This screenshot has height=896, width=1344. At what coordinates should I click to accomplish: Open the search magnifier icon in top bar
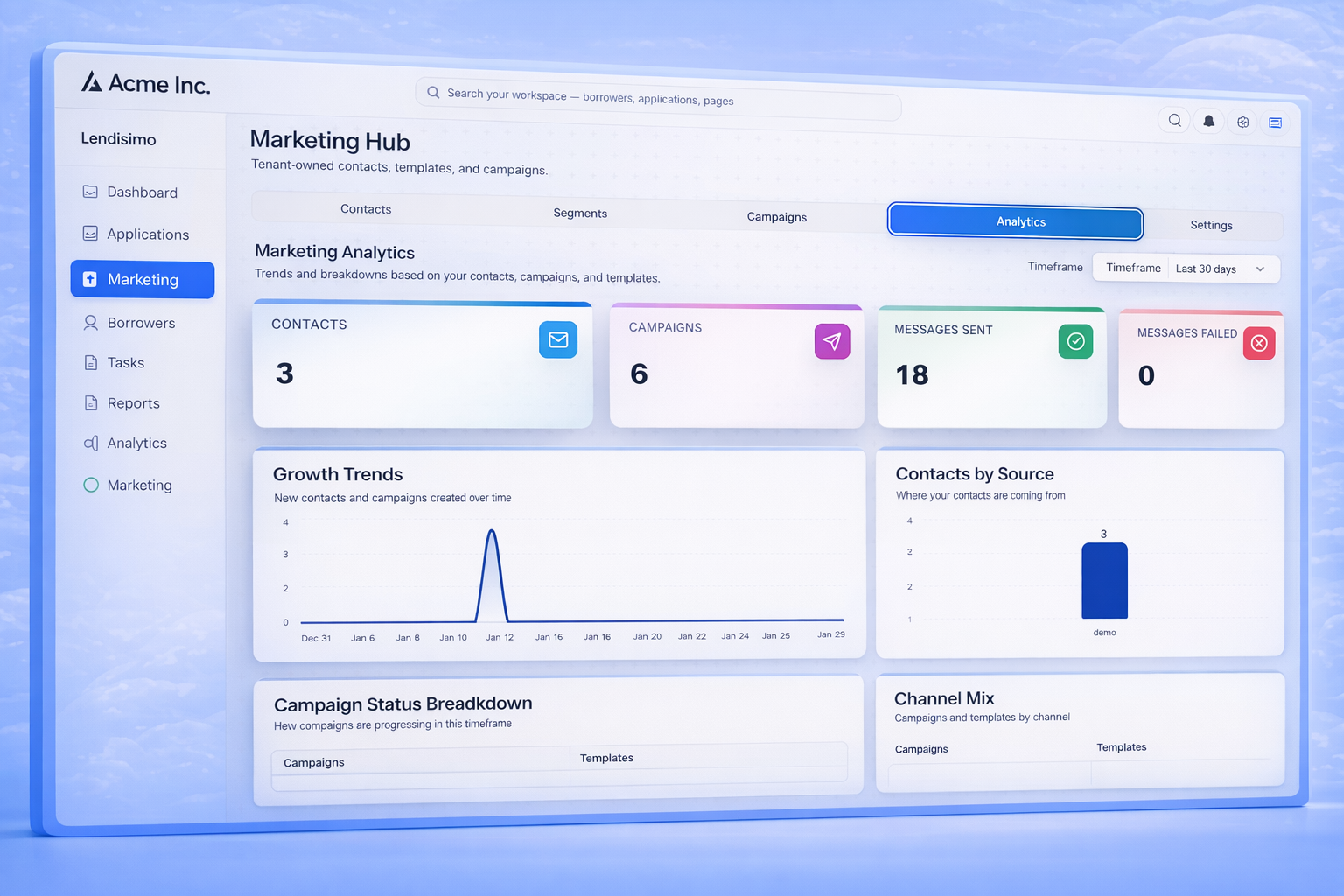tap(1174, 121)
